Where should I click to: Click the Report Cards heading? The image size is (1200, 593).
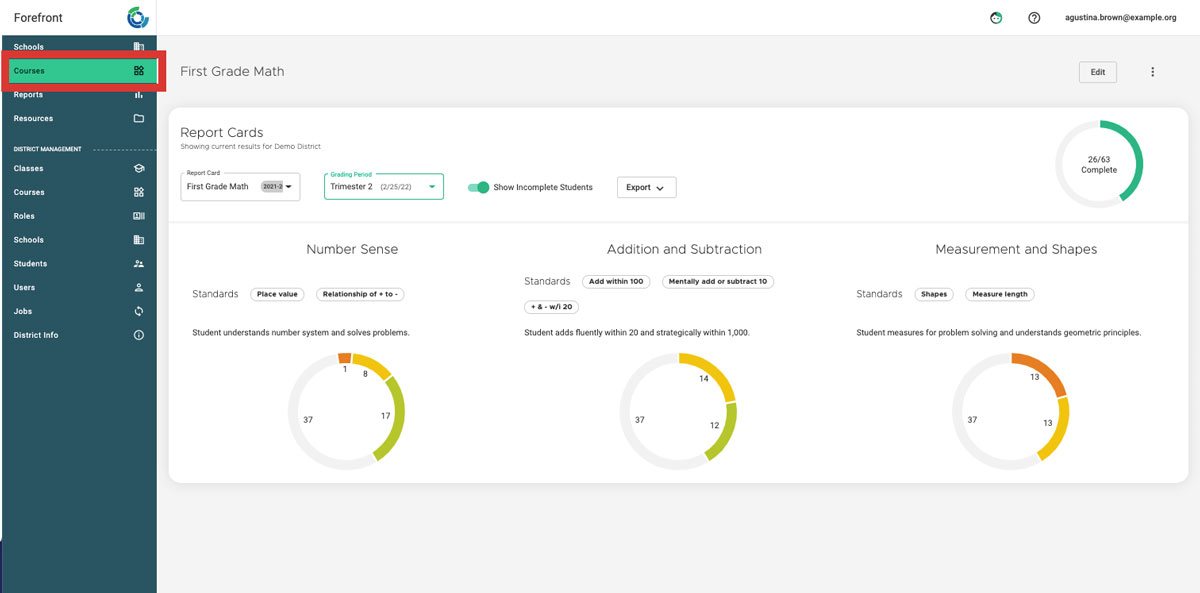point(222,132)
